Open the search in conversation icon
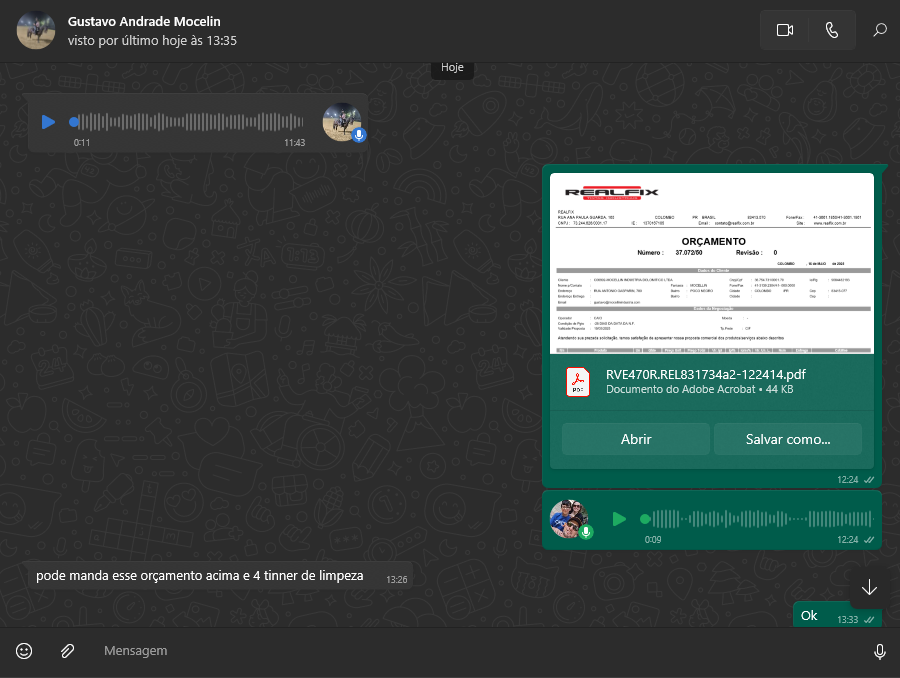 [880, 30]
